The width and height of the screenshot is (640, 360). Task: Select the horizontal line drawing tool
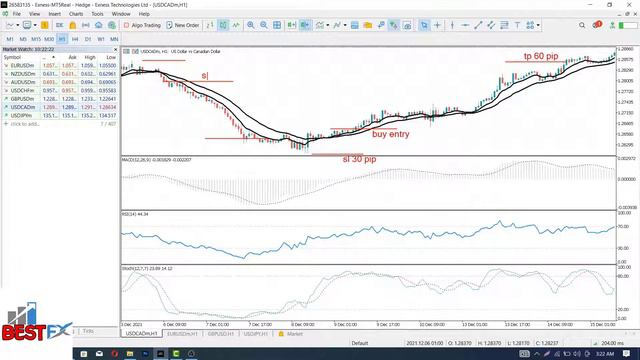click(x=465, y=25)
